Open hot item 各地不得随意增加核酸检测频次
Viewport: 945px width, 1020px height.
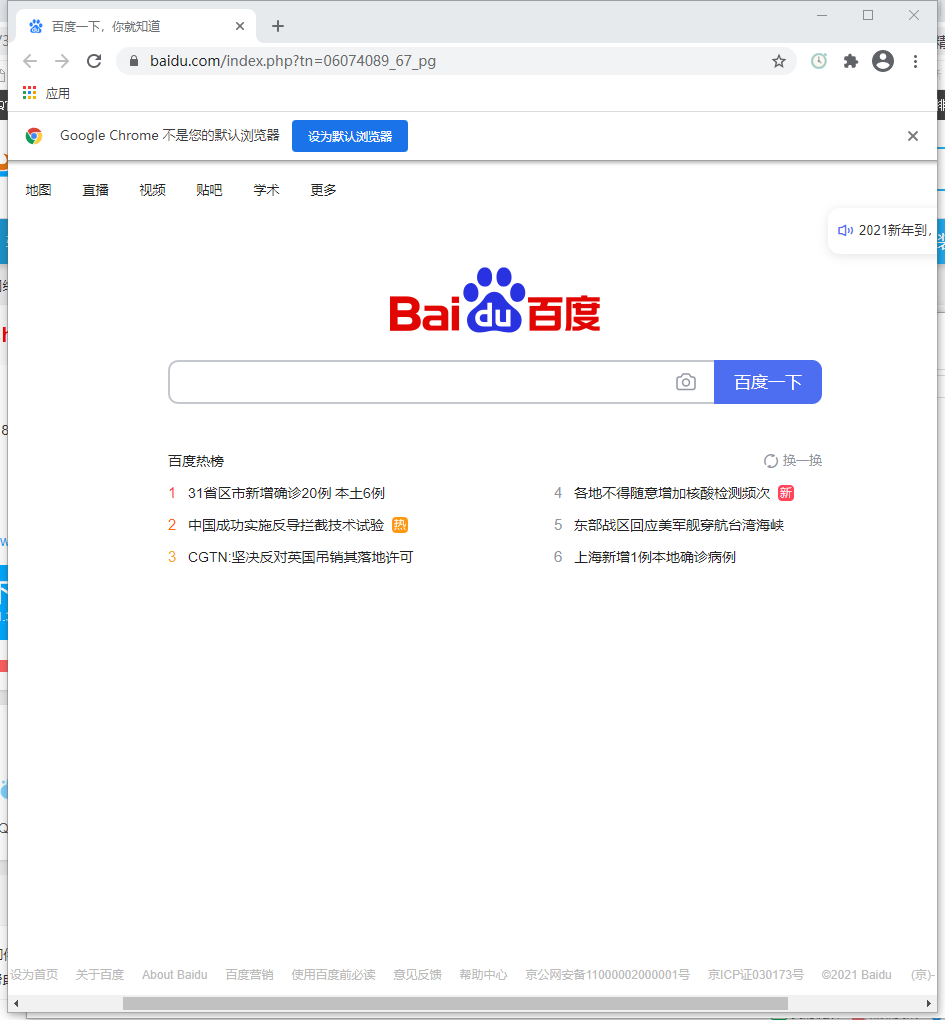[x=672, y=493]
